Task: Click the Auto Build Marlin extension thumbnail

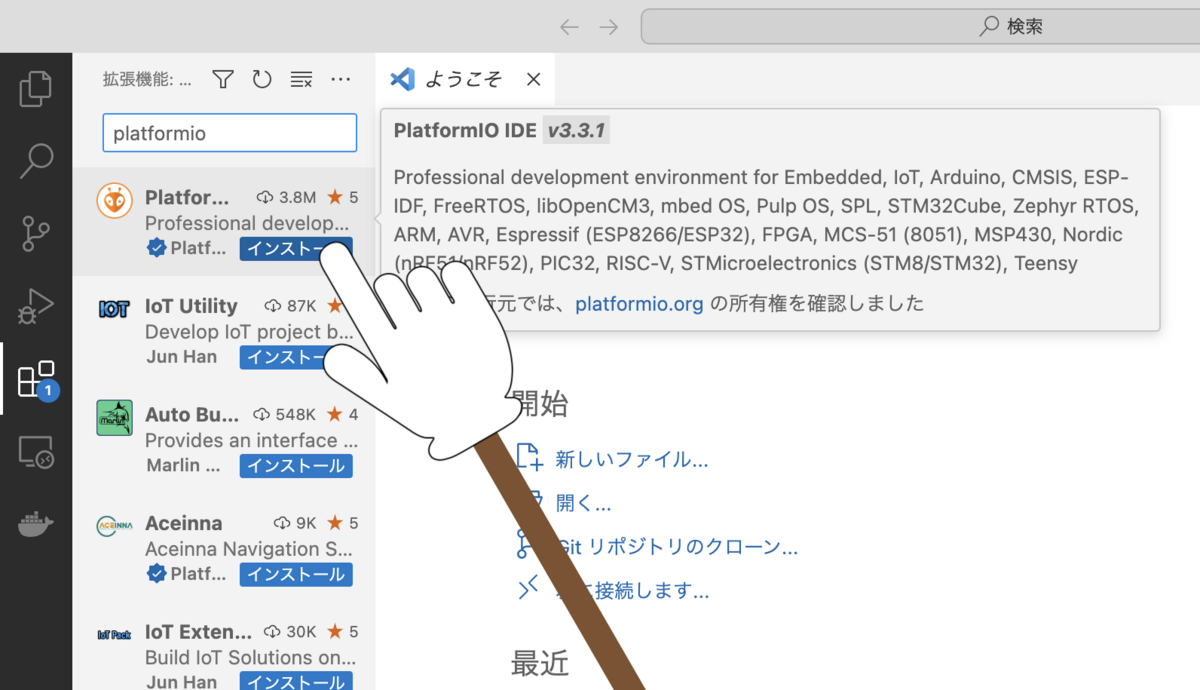Action: [x=114, y=418]
